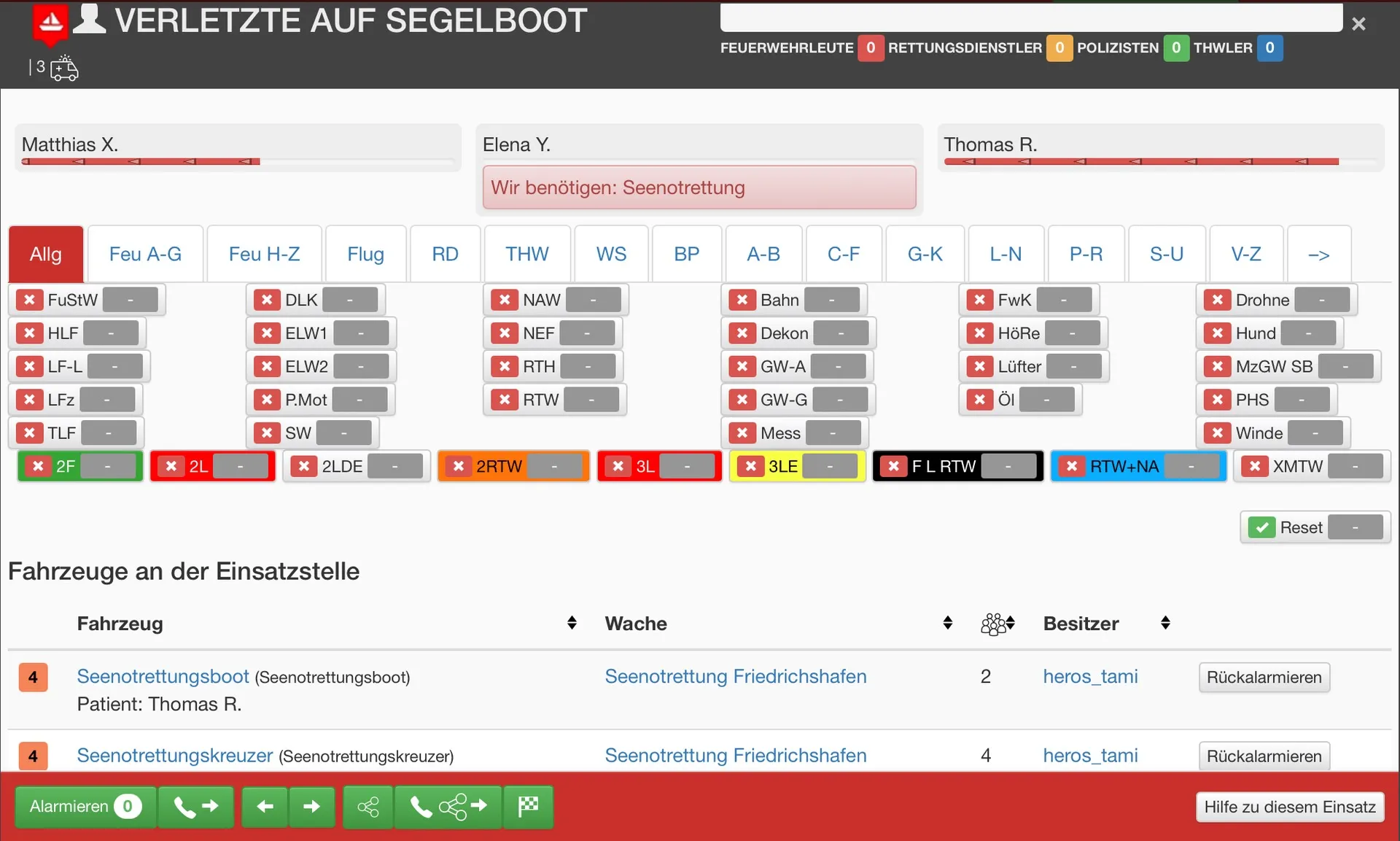The height and width of the screenshot is (841, 1400).
Task: Open the Hilfe zu diesem Einsatz button
Action: click(1289, 807)
